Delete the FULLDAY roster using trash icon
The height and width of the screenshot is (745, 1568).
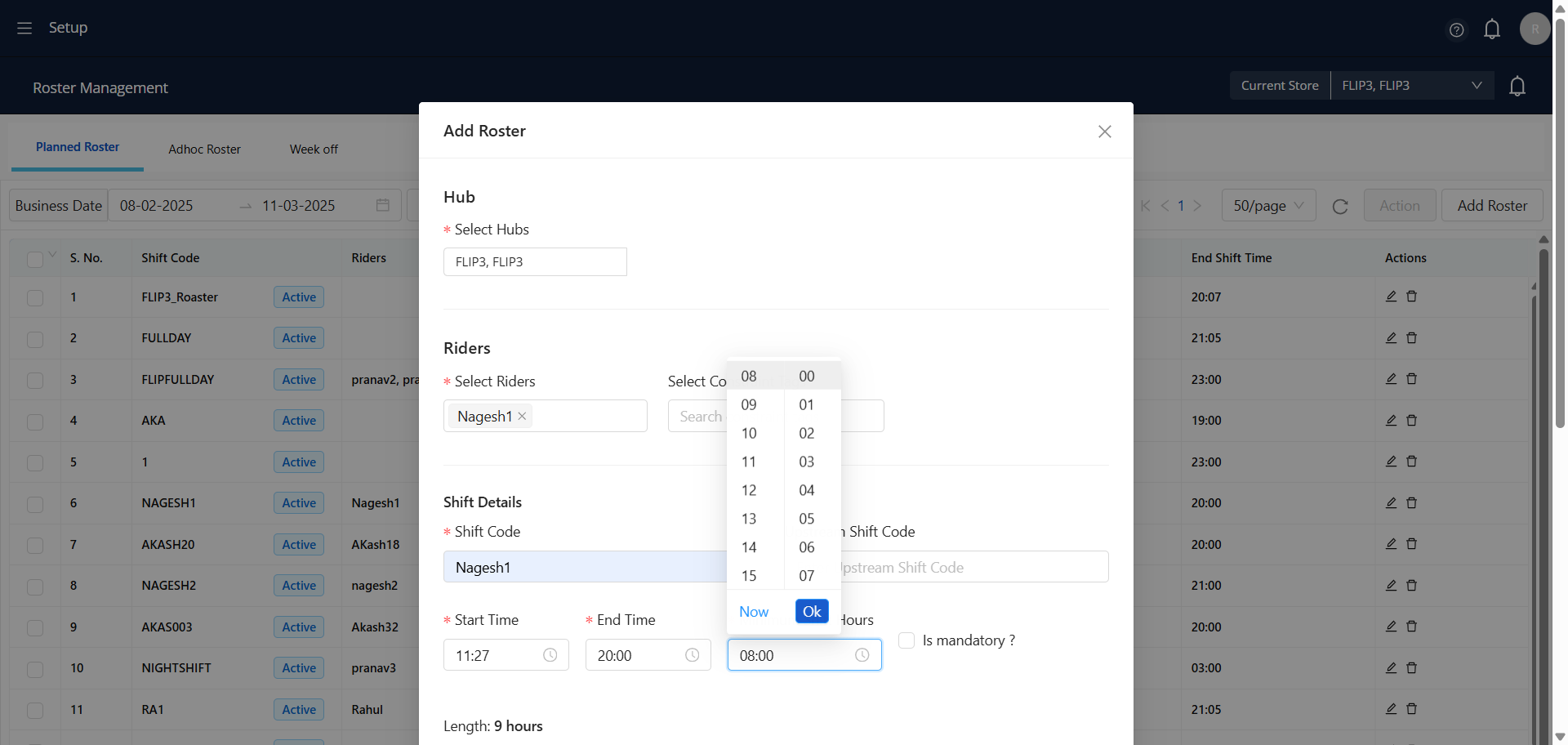(1411, 337)
